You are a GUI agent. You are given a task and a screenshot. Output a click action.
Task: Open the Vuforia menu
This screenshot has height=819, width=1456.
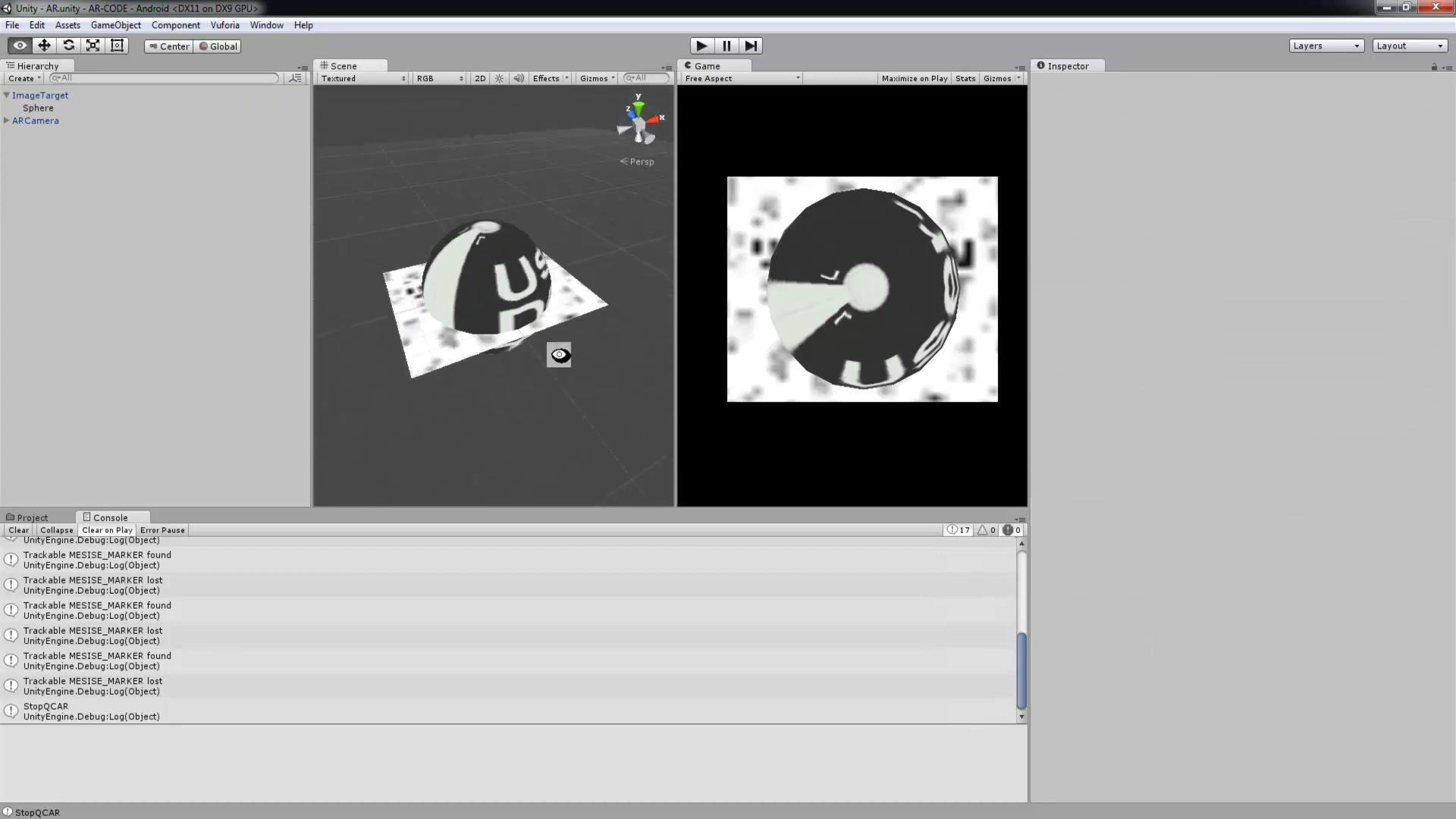click(x=224, y=25)
